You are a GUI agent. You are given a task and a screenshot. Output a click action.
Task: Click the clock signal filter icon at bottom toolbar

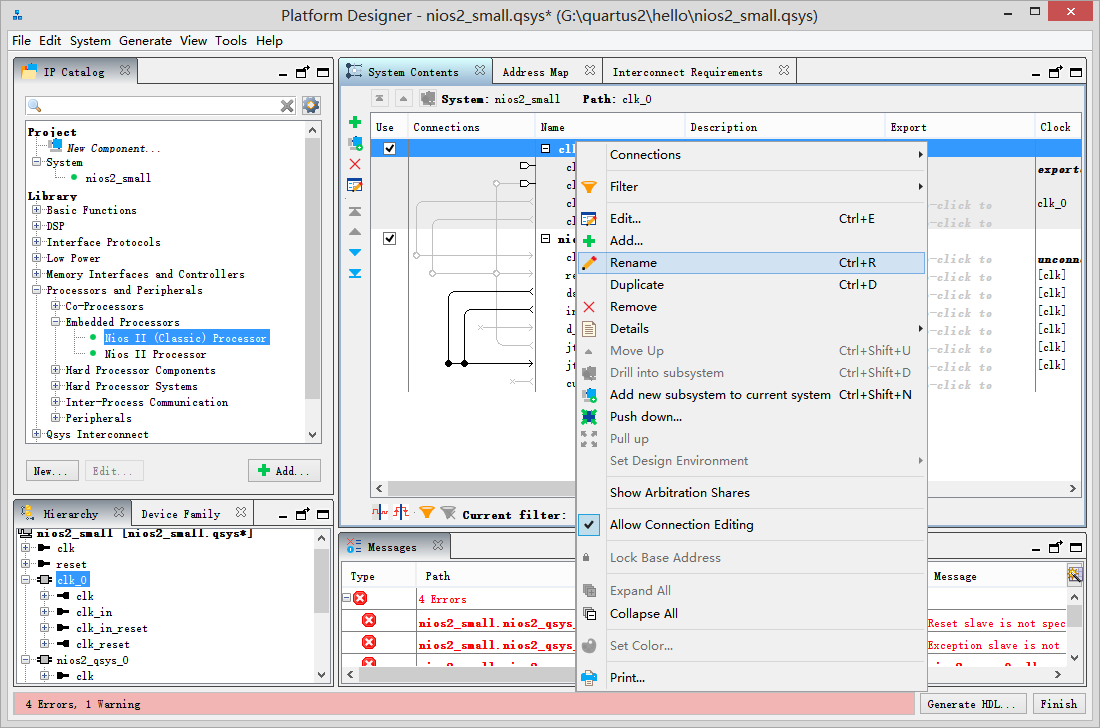(x=379, y=512)
